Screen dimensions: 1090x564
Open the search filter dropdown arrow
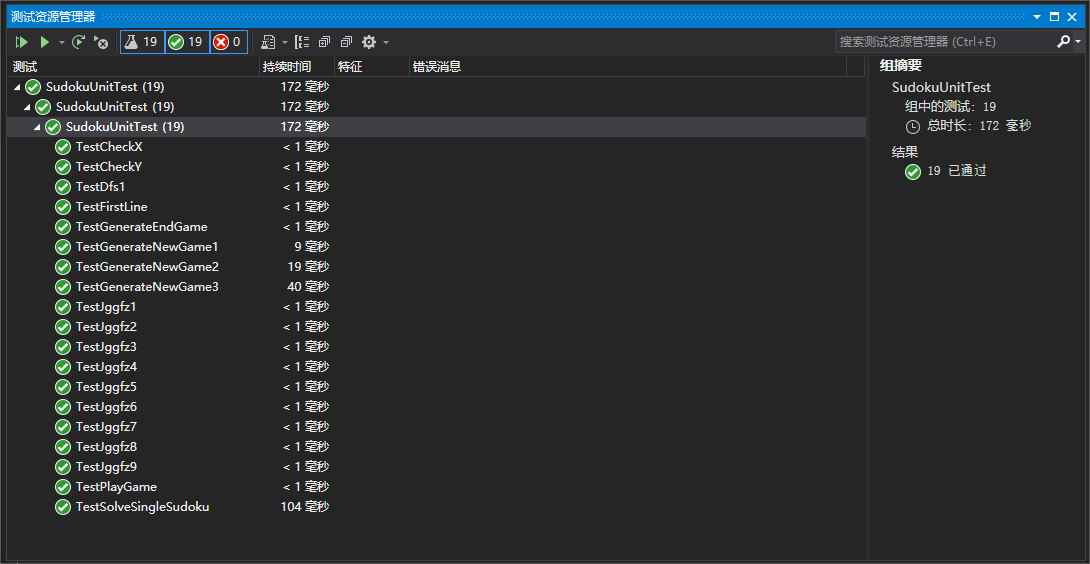point(1078,42)
